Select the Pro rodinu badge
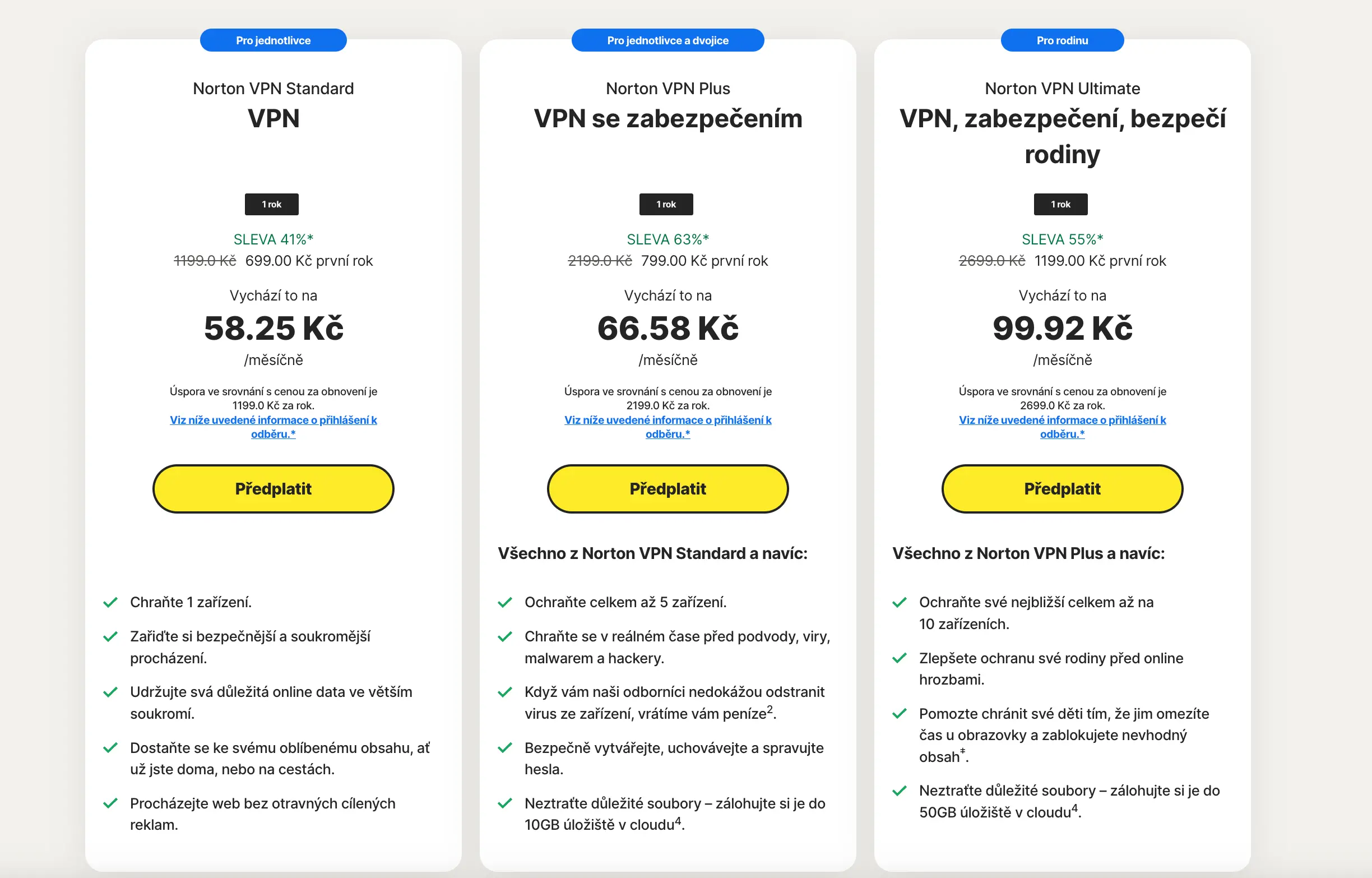 1062,40
